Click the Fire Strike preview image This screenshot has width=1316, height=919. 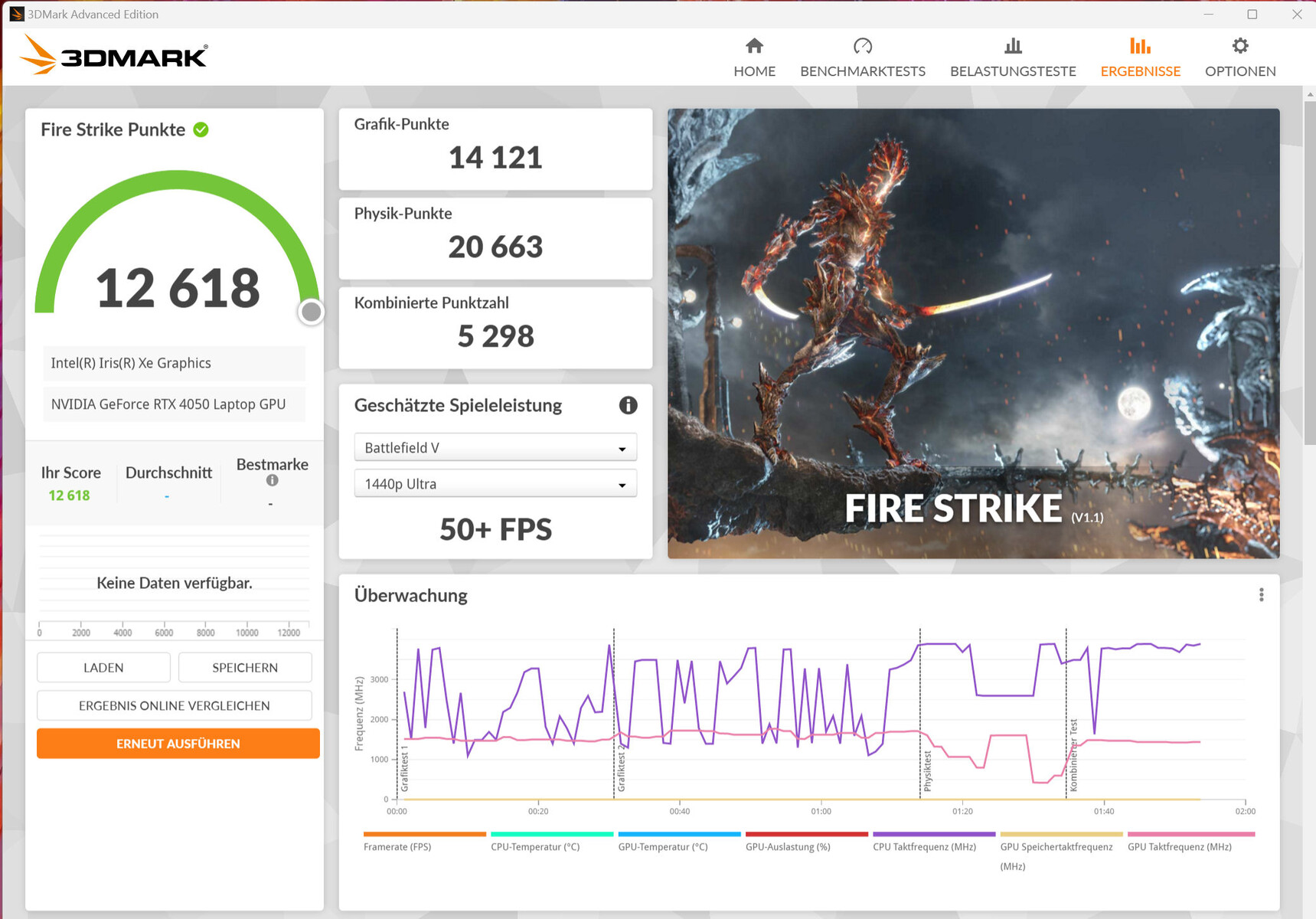click(973, 333)
